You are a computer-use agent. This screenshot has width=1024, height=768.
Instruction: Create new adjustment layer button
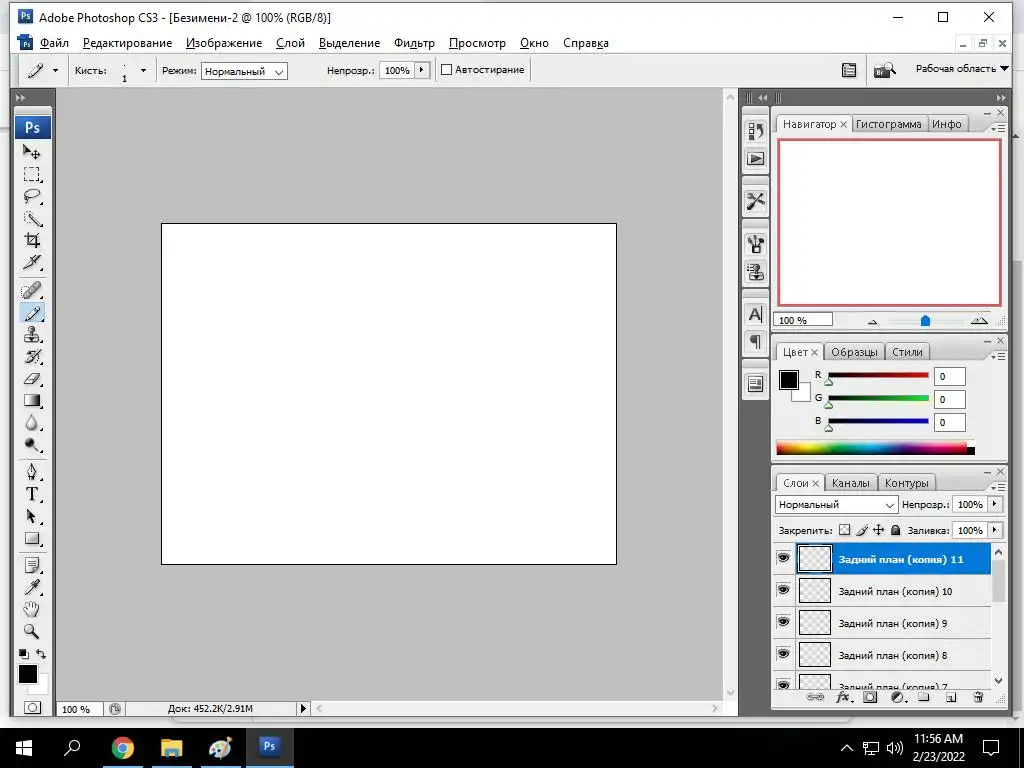[x=898, y=697]
